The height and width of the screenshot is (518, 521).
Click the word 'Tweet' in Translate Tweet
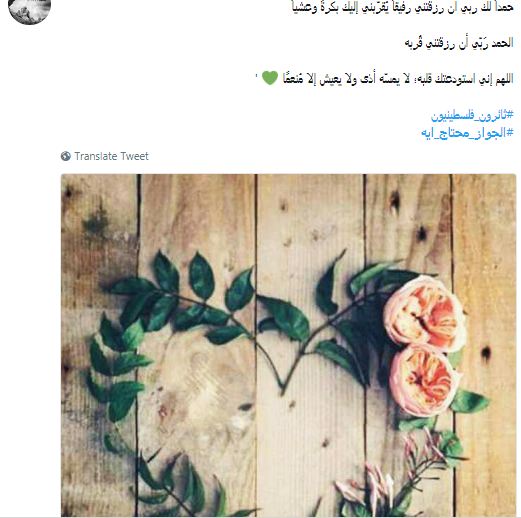click(x=134, y=156)
